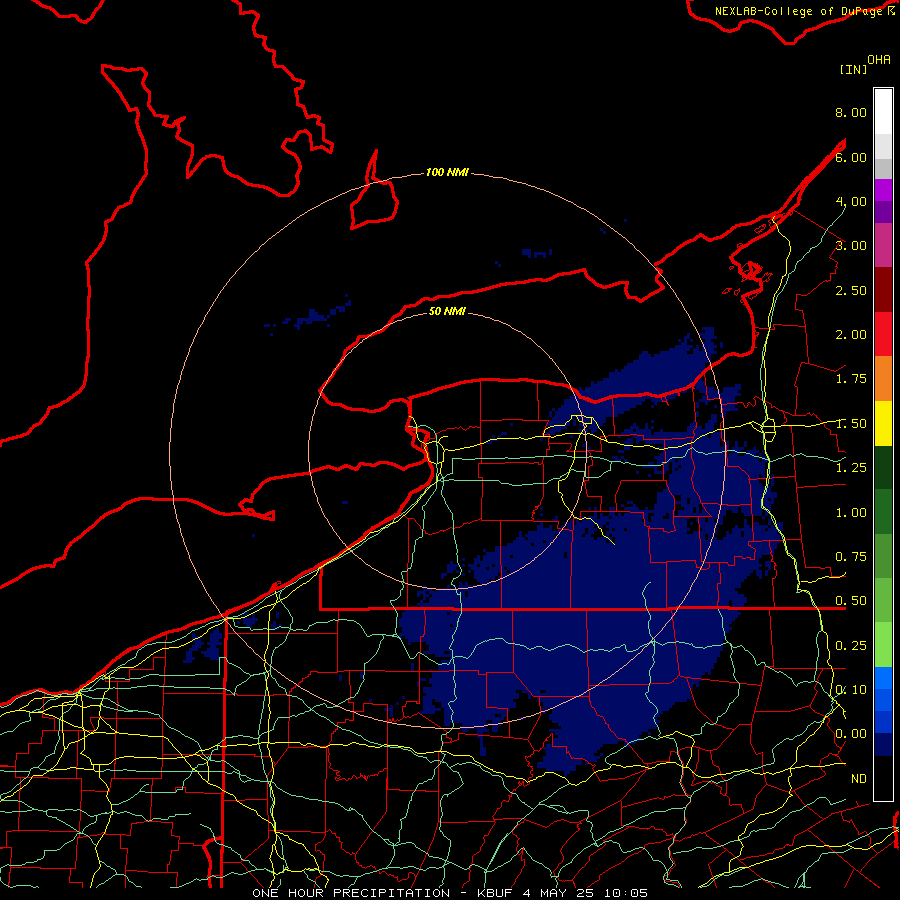Click the 100 NMI range ring label

447,172
